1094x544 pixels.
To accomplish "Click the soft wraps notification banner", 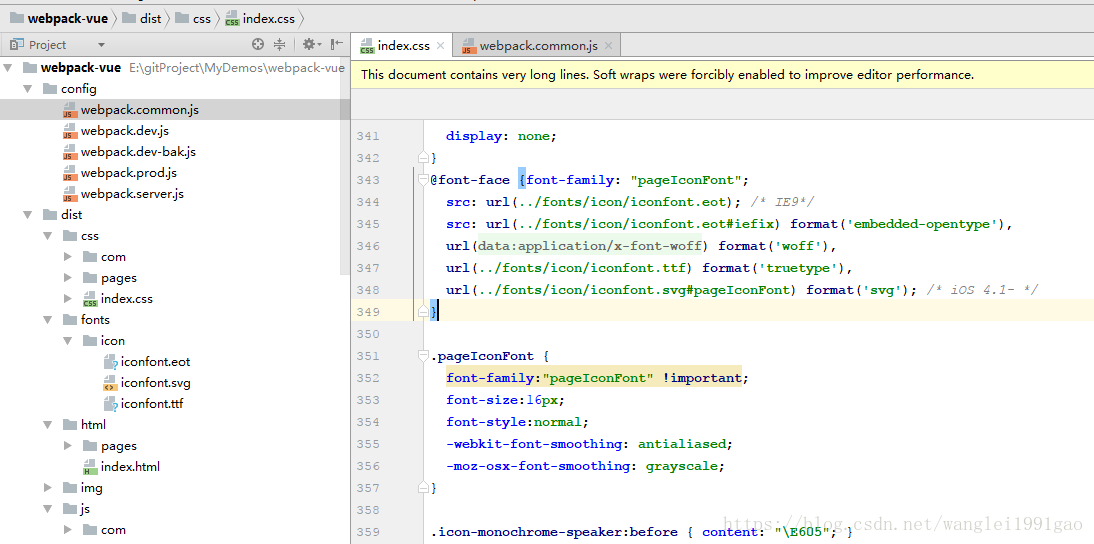I will pyautogui.click(x=722, y=75).
